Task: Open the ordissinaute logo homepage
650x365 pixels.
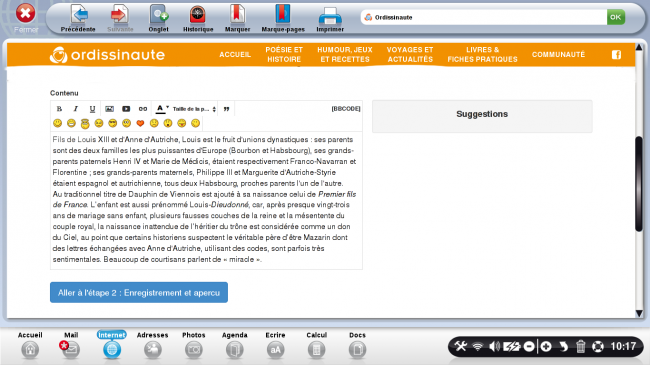Action: pyautogui.click(x=107, y=55)
